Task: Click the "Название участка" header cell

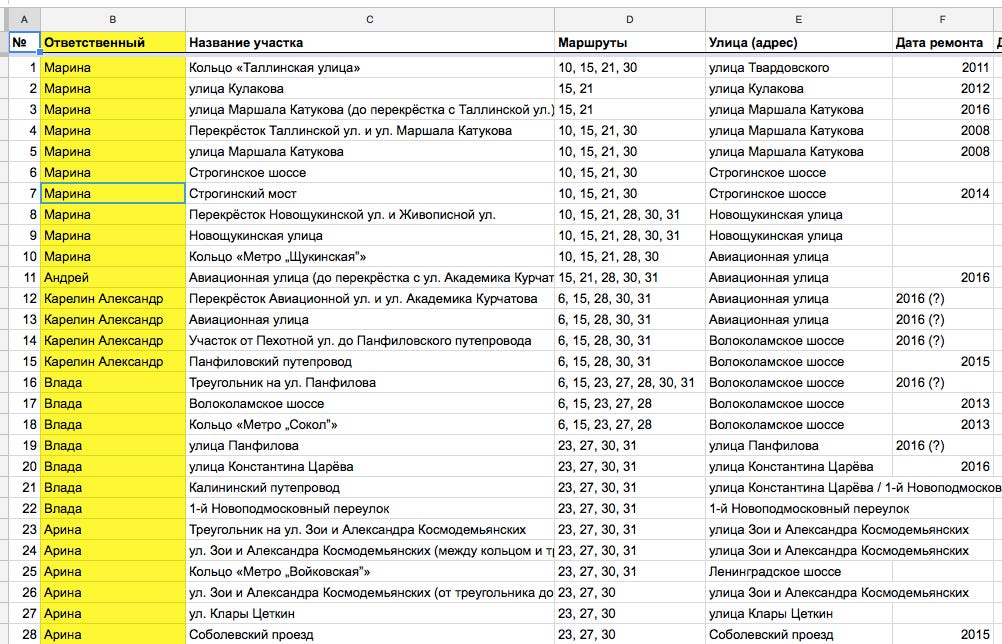Action: [369, 43]
